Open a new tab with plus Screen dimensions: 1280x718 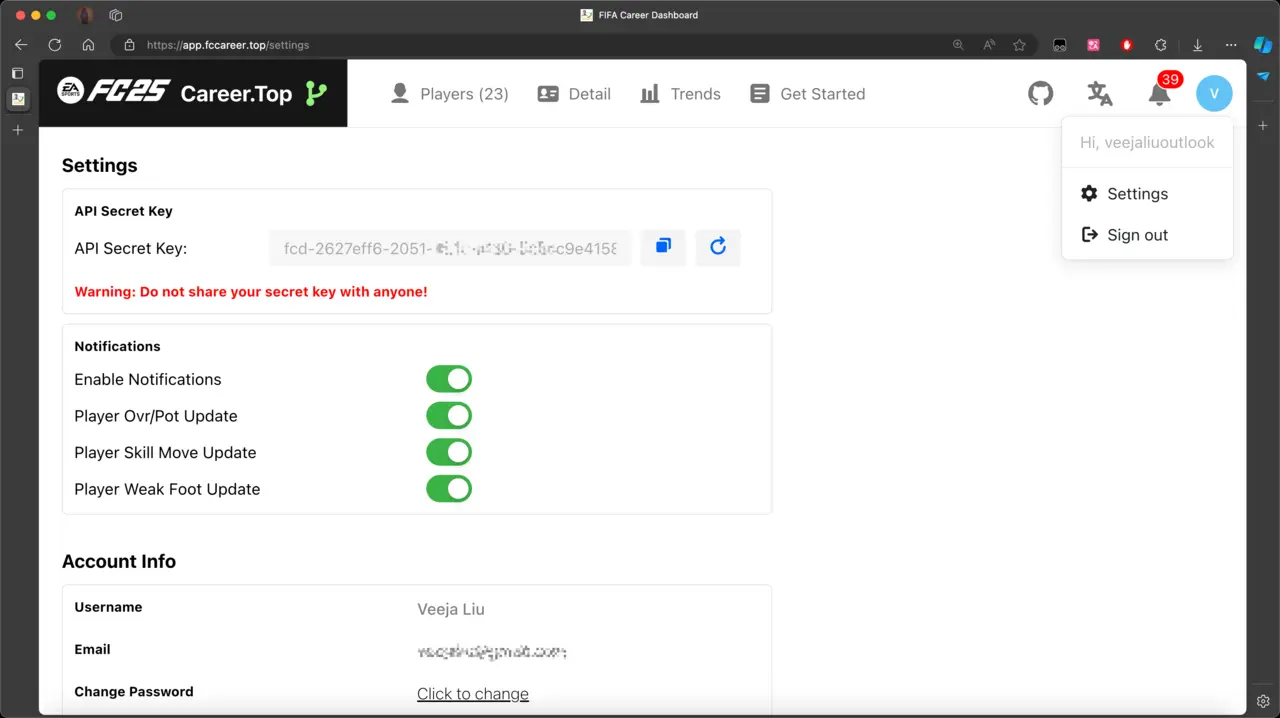[17, 130]
